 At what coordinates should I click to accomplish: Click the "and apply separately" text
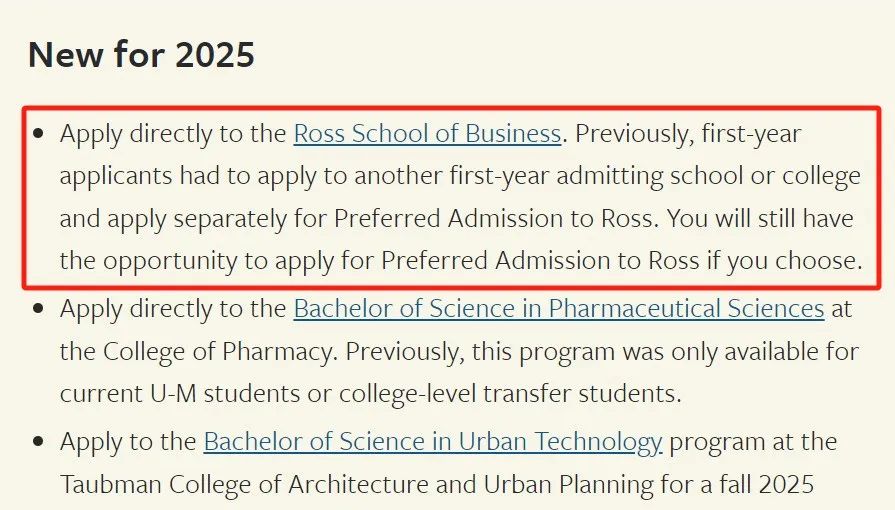pos(174,219)
